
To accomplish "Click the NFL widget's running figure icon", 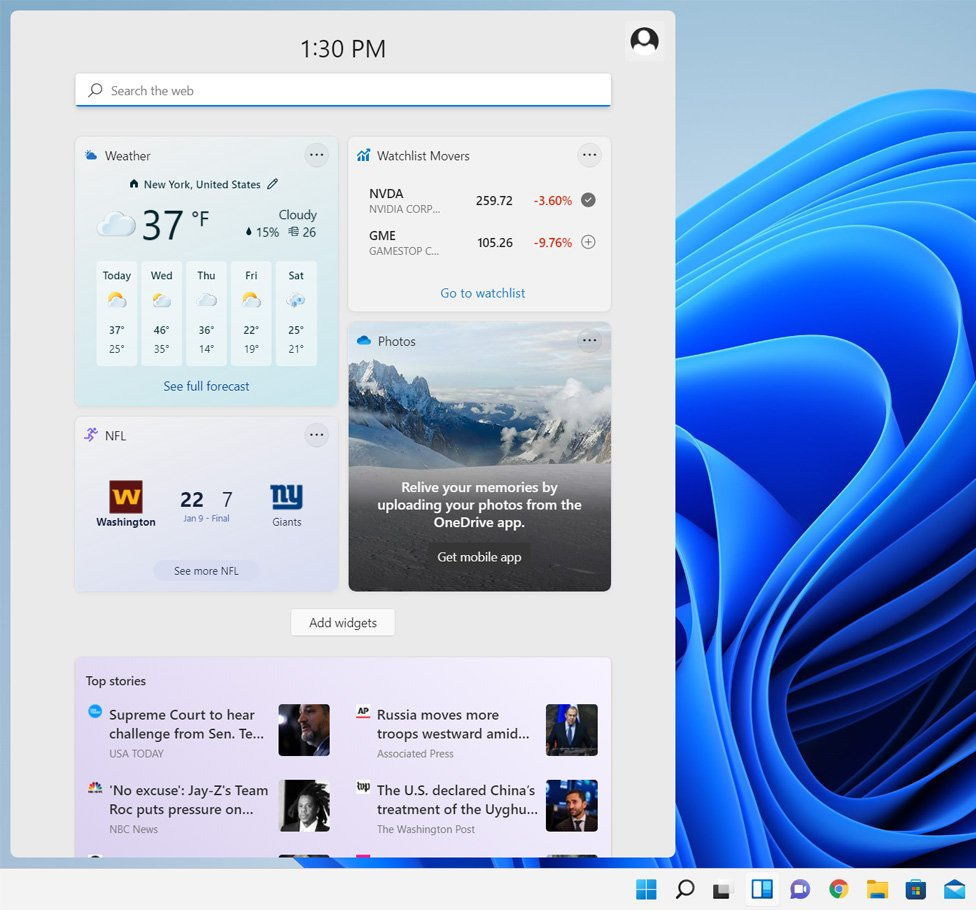I will pyautogui.click(x=91, y=435).
